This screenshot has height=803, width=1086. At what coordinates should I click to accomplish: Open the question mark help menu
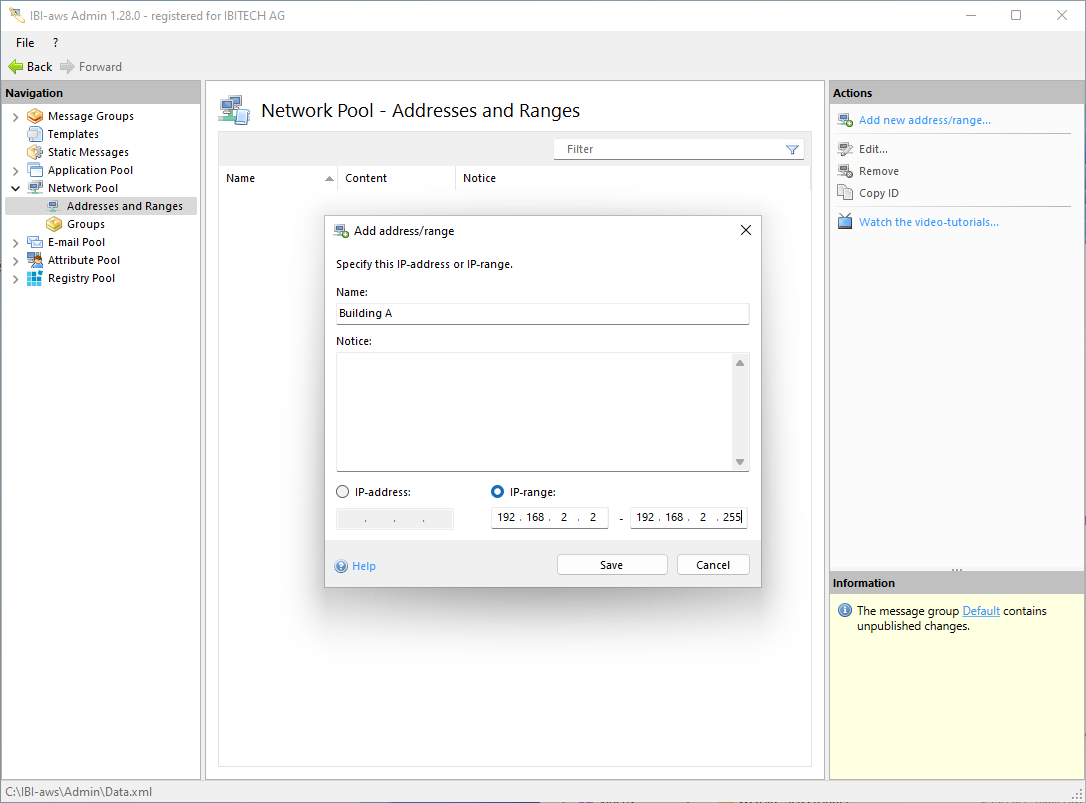pyautogui.click(x=55, y=43)
